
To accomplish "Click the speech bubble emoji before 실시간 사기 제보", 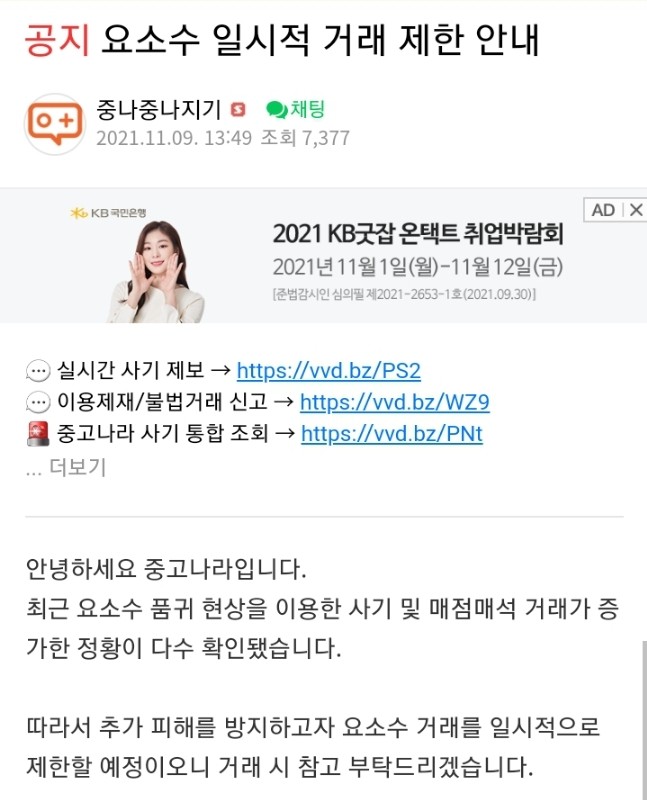I will (x=38, y=371).
